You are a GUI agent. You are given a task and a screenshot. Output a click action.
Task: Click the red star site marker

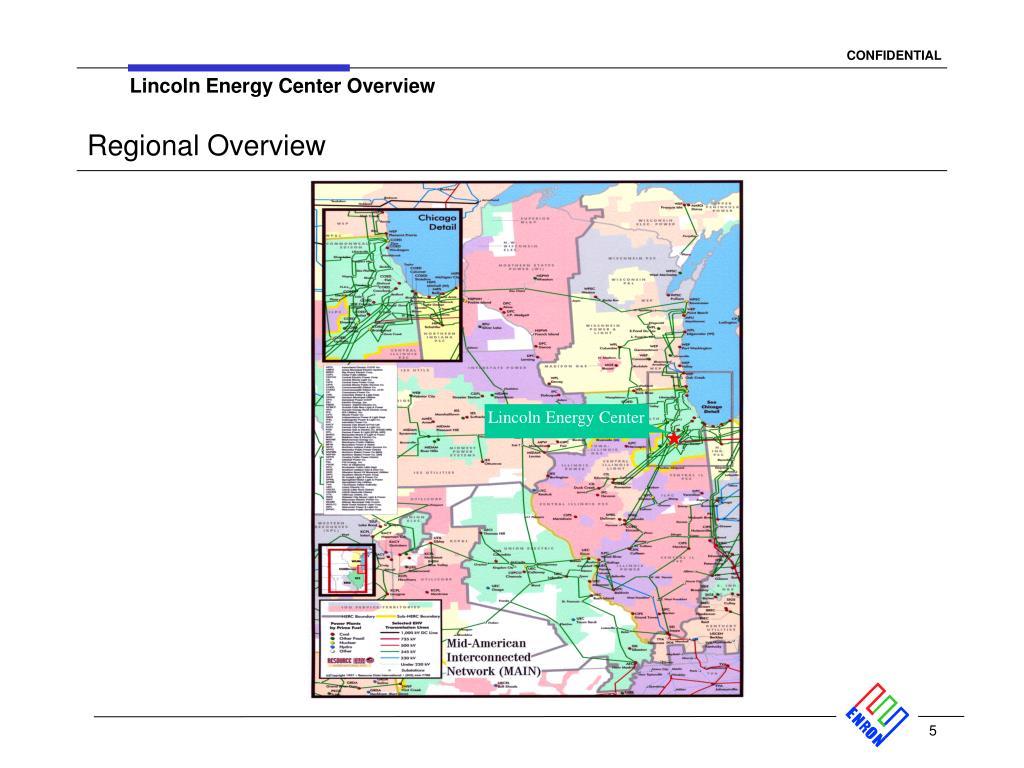pos(674,438)
